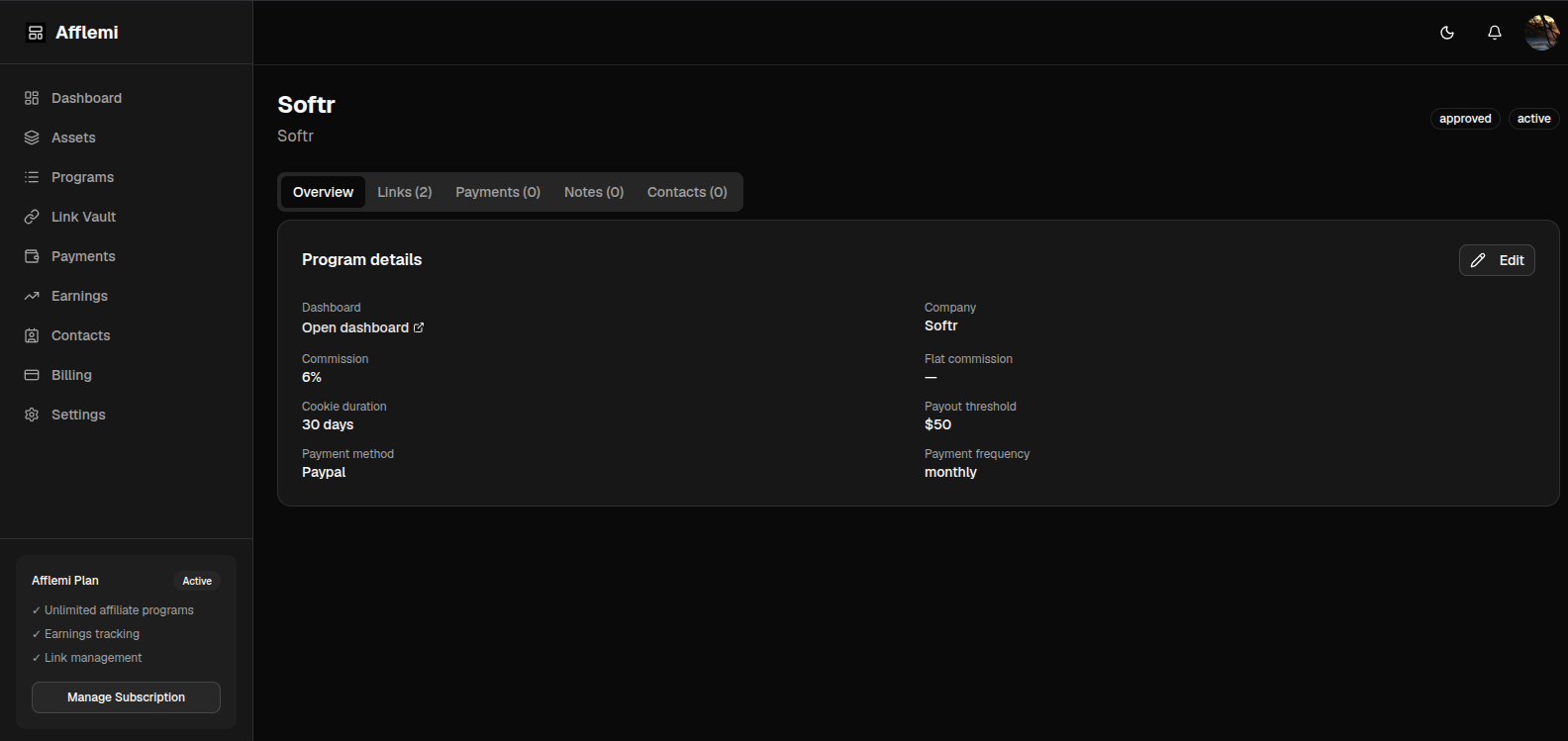Click the Dashboard grid icon in sidebar

32,98
